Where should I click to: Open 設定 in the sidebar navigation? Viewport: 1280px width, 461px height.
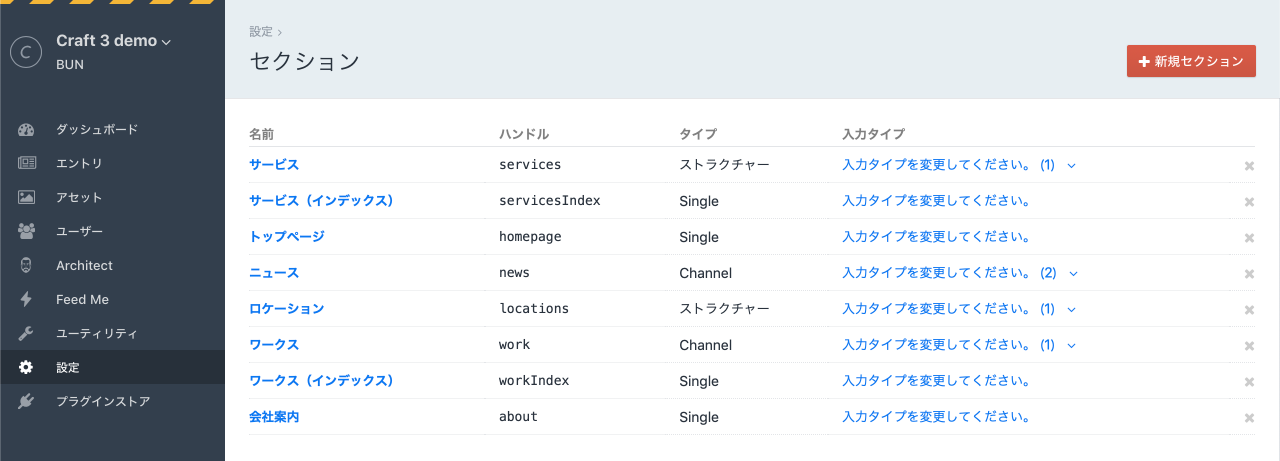[x=68, y=368]
